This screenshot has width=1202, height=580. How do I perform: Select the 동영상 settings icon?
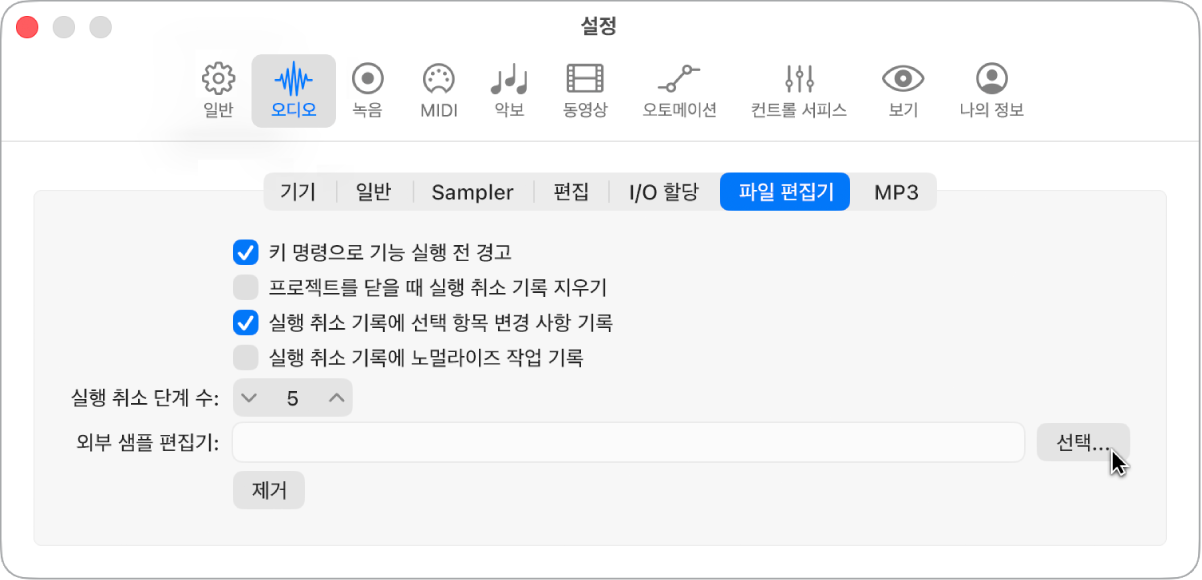(x=586, y=90)
